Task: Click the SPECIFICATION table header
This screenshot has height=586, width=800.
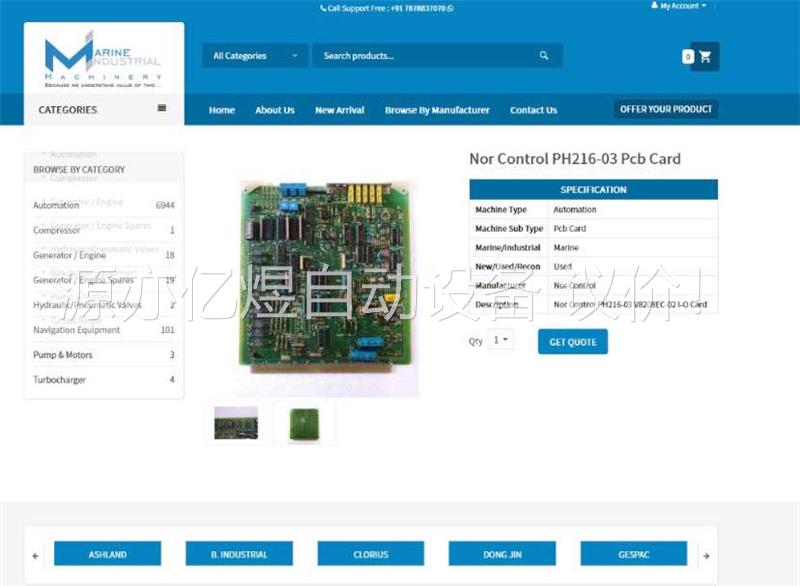Action: 593,190
